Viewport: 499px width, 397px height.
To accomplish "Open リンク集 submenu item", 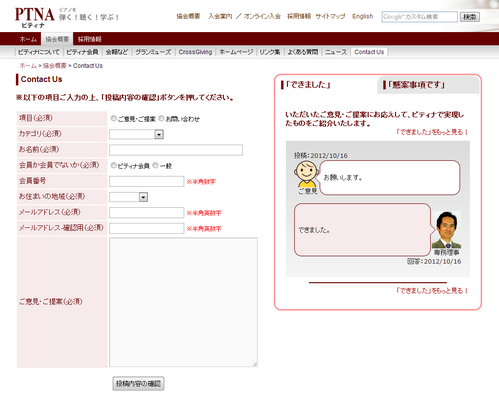I will [x=270, y=52].
